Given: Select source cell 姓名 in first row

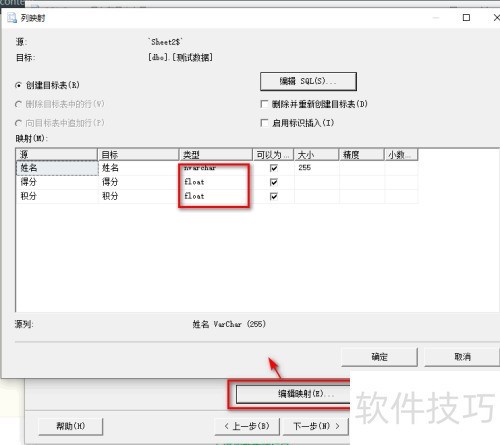Looking at the screenshot, I should tap(57, 168).
